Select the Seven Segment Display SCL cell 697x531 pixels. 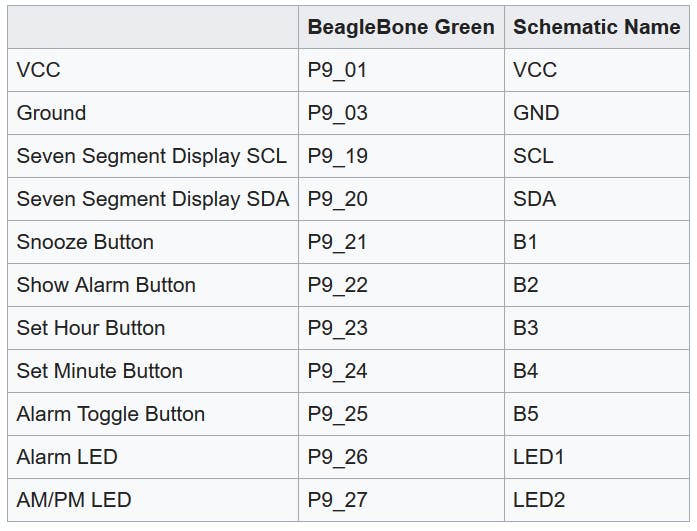(152, 156)
